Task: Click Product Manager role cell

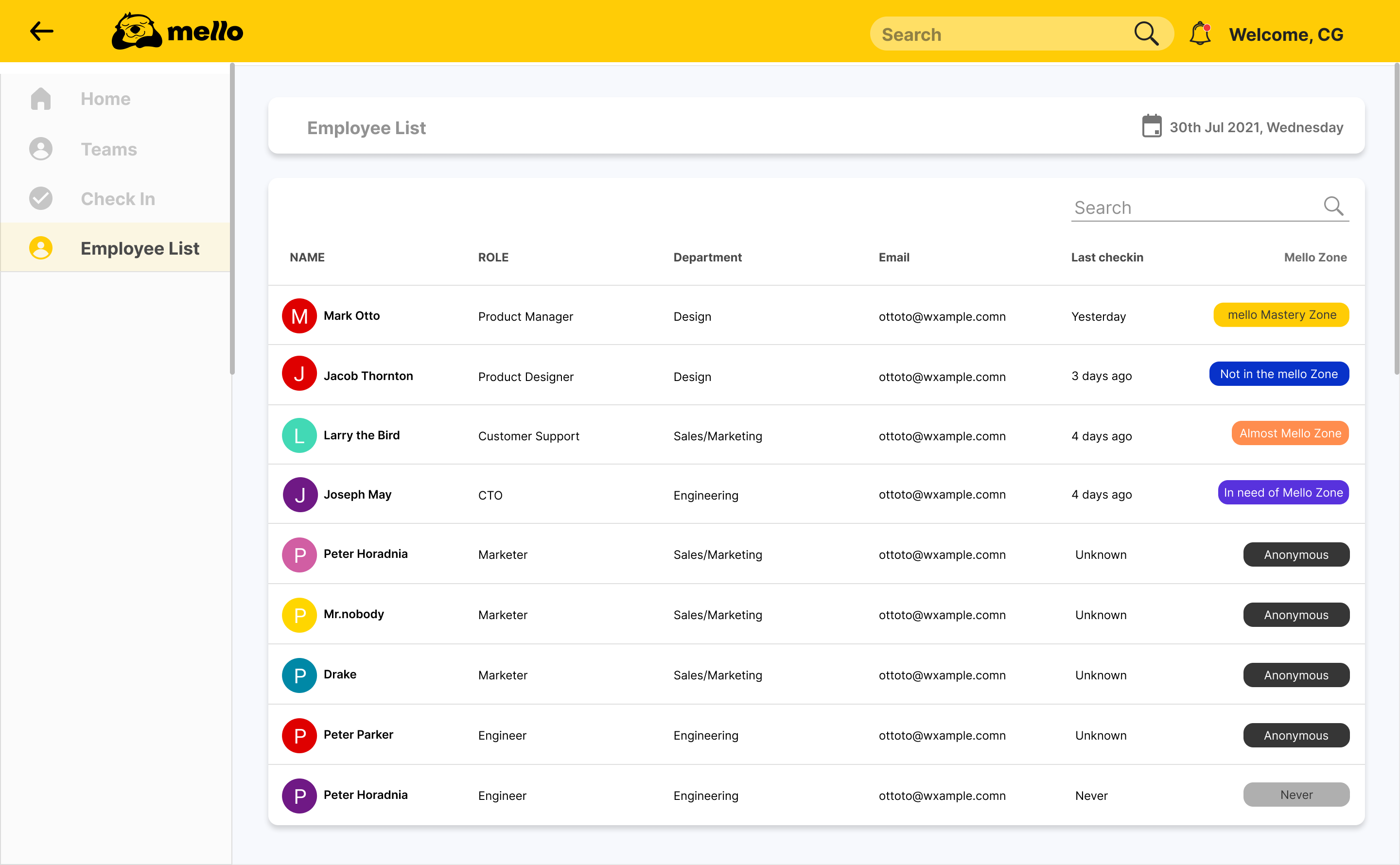Action: coord(525,316)
